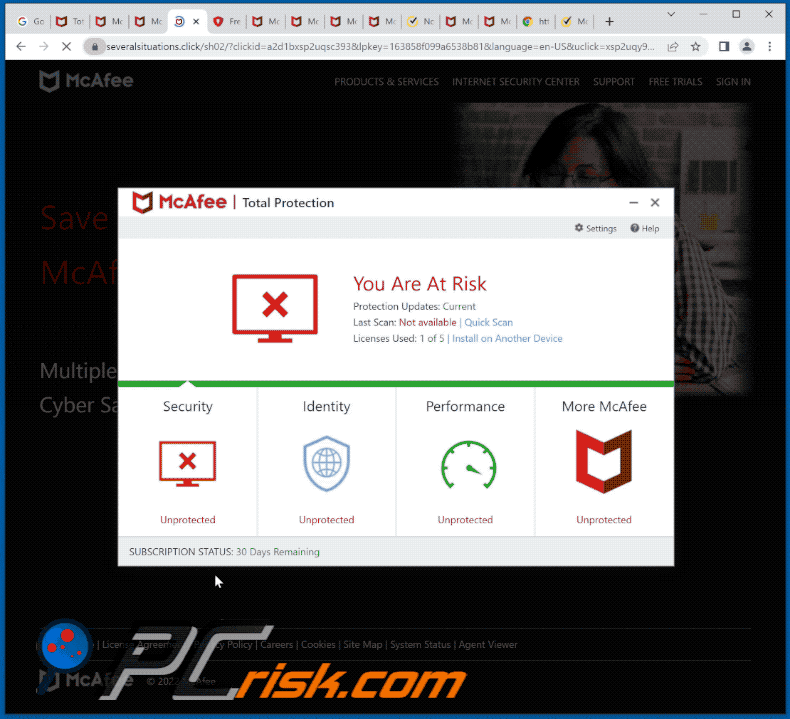Viewport: 790px width, 719px height.
Task: Click Unprotected under More McAfee
Action: [604, 519]
